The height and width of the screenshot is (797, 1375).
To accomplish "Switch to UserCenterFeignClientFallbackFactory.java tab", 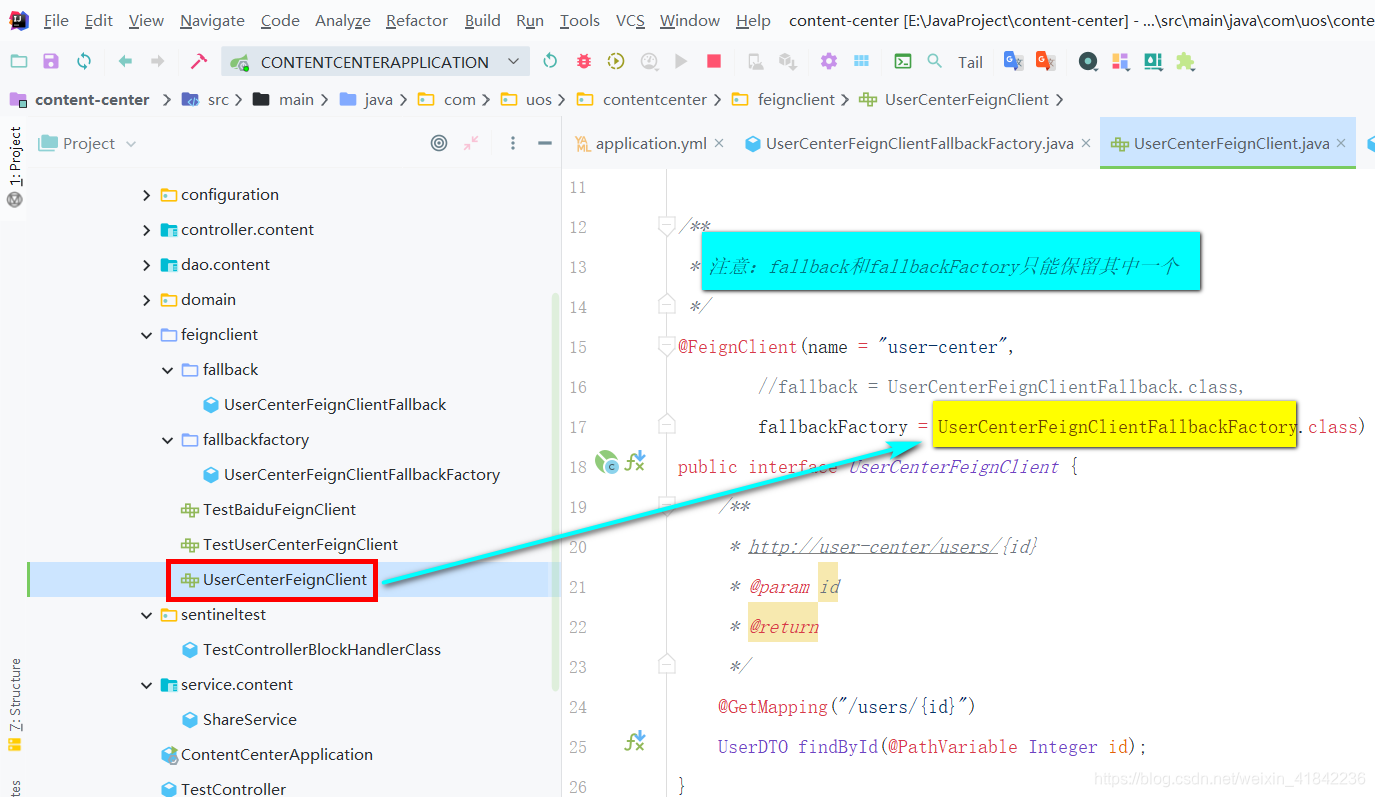I will pyautogui.click(x=919, y=143).
